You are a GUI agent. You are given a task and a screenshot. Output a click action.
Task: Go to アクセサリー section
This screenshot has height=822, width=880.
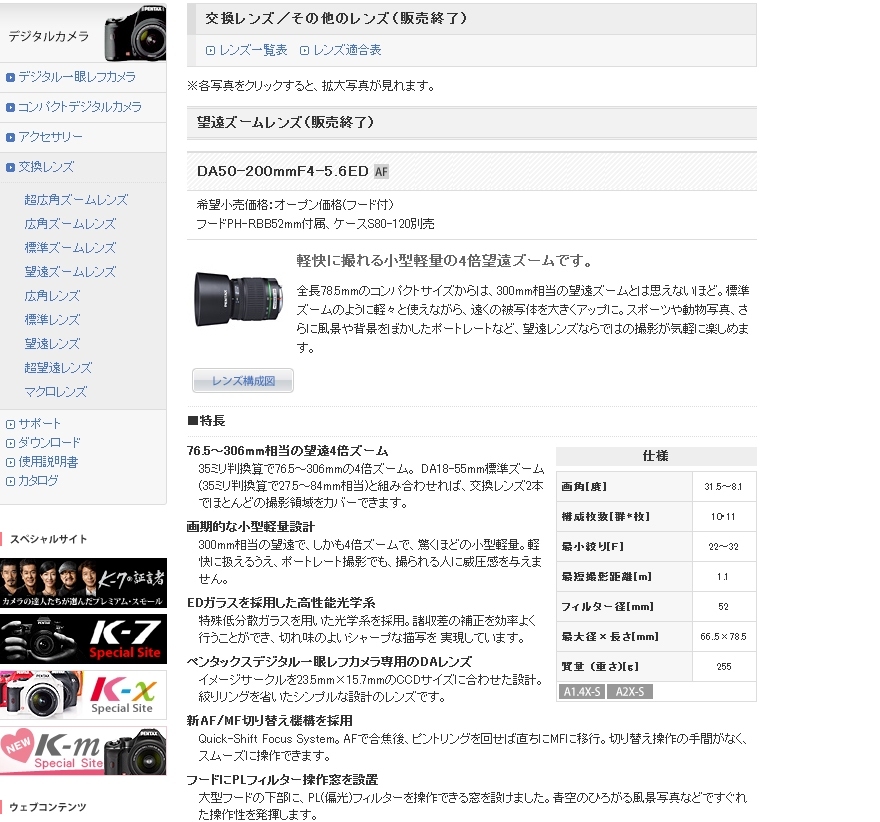point(51,137)
